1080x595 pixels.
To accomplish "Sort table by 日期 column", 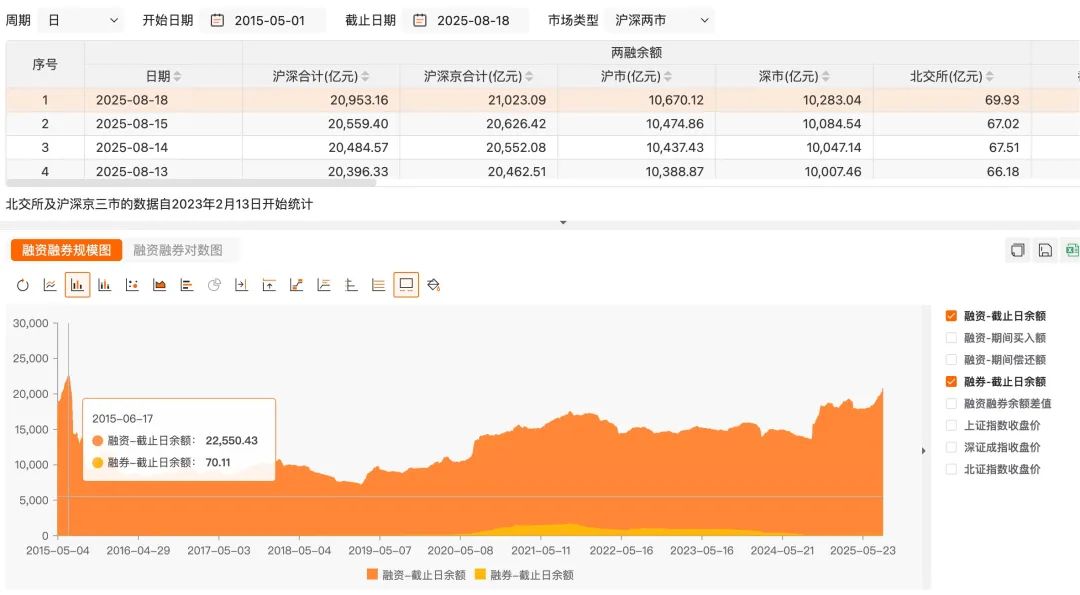I will (177, 76).
